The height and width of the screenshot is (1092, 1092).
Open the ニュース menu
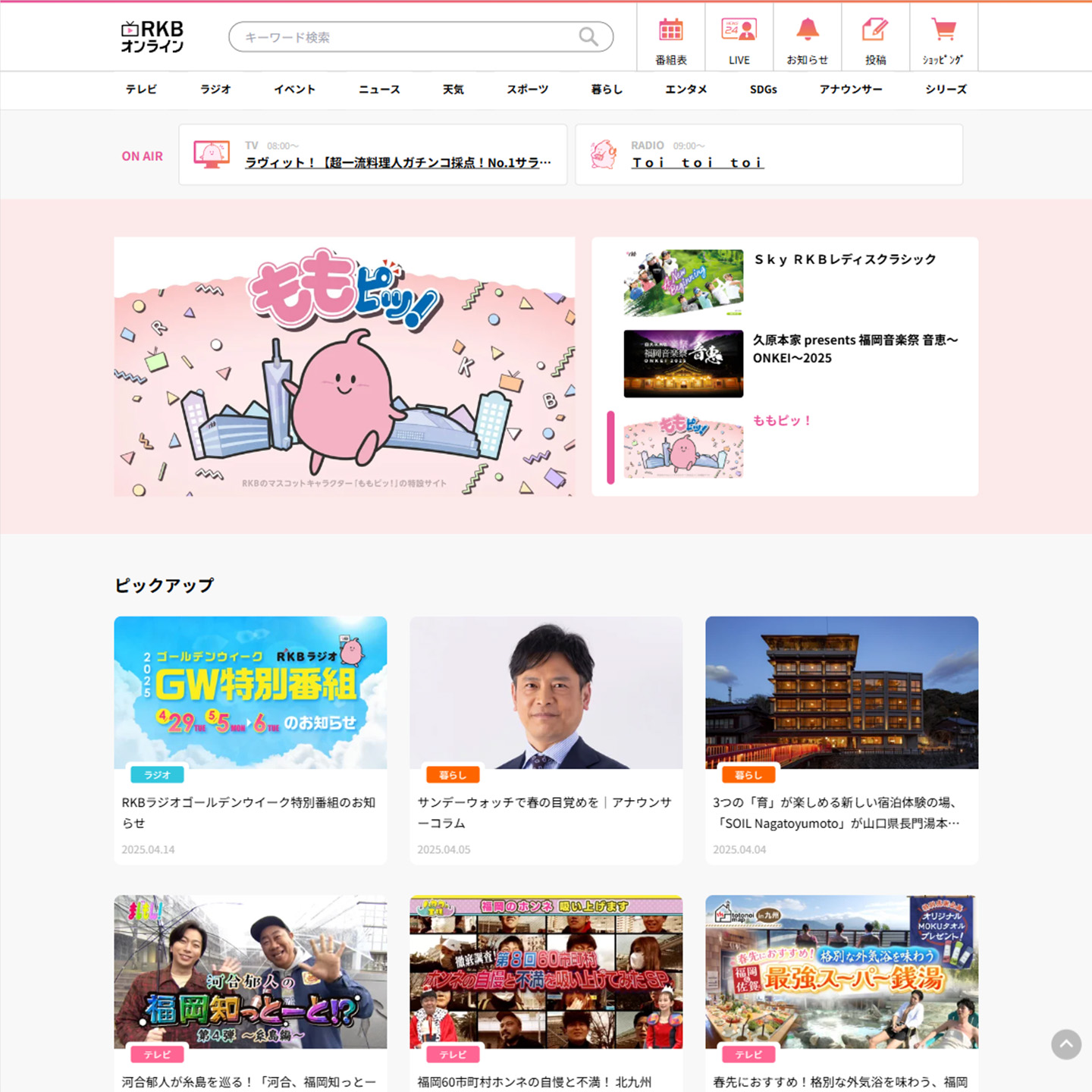point(379,89)
